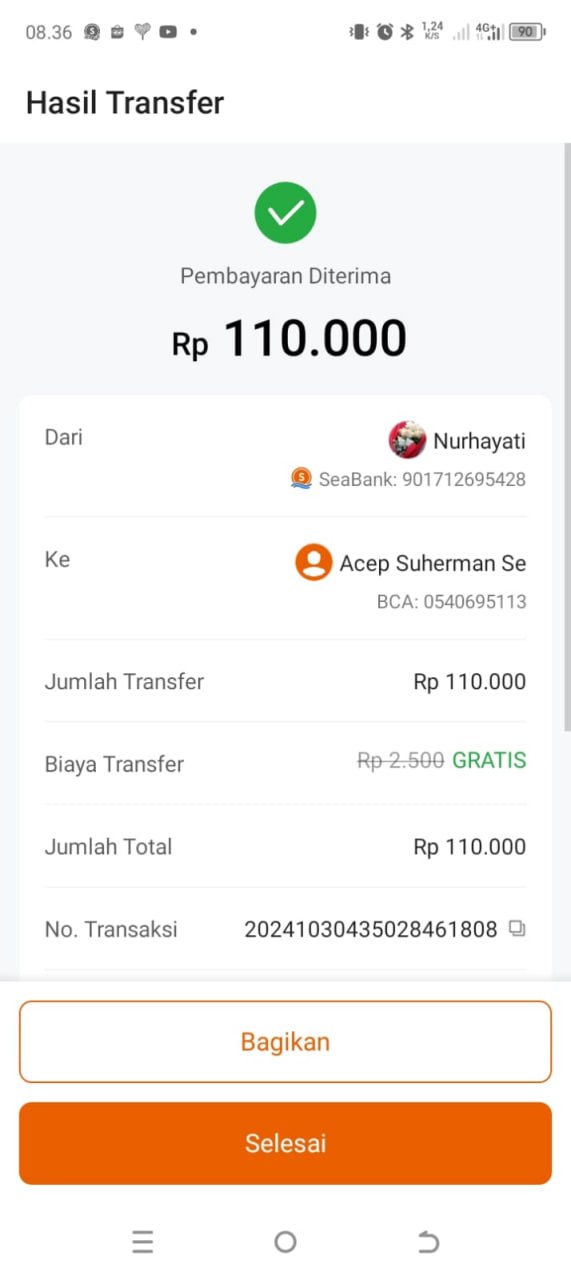
Task: Tap the SeaBank logo icon
Action: click(301, 479)
